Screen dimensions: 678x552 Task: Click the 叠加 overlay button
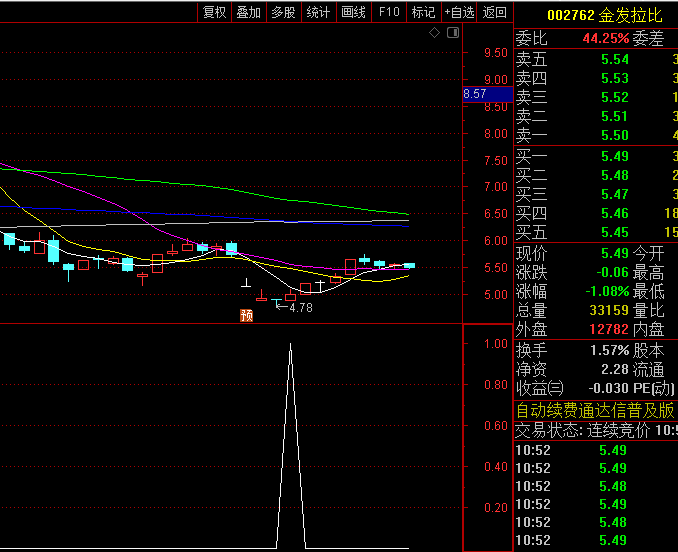tap(248, 12)
